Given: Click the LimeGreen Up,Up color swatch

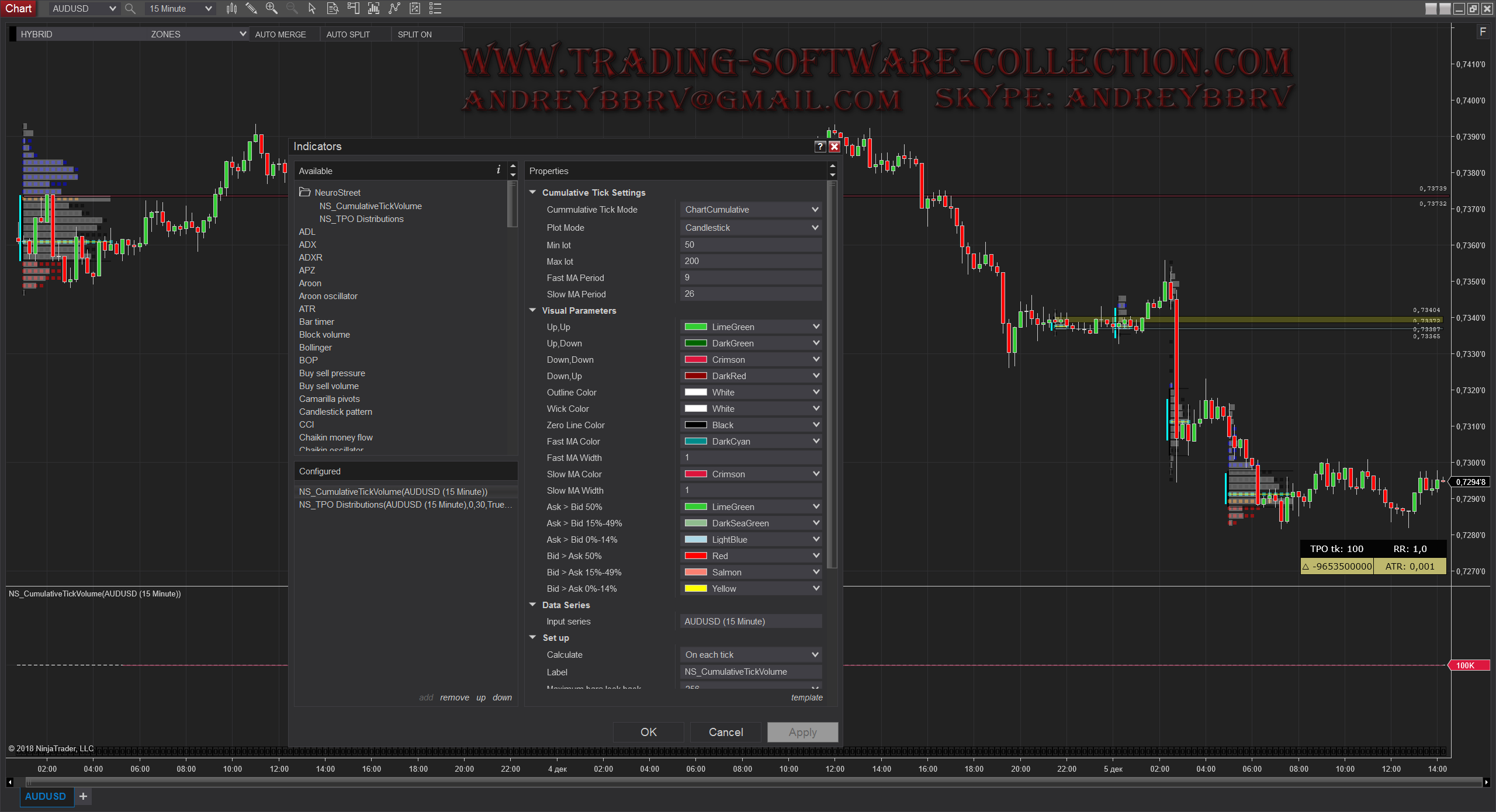Looking at the screenshot, I should (695, 327).
